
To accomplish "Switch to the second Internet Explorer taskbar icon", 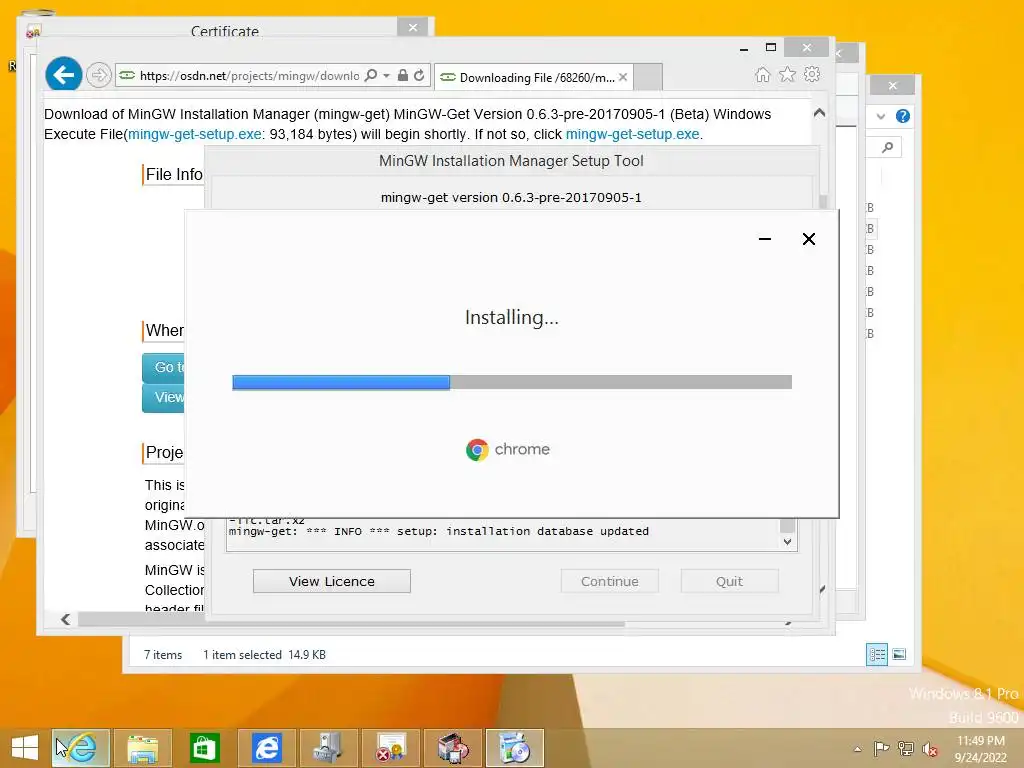I will (x=266, y=748).
